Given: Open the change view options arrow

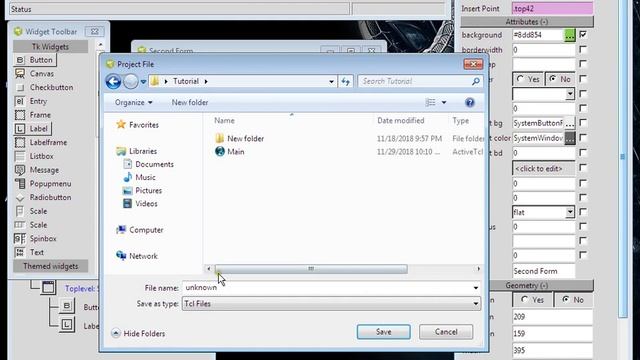Looking at the screenshot, I should (444, 102).
